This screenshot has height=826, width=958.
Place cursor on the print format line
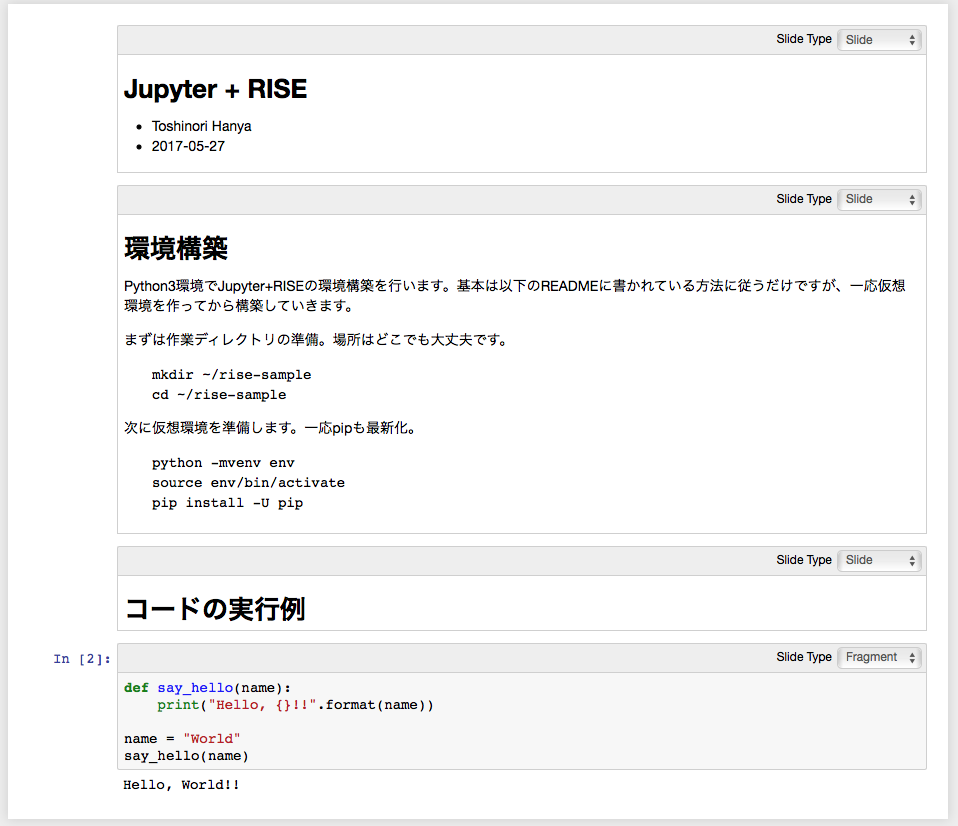295,705
